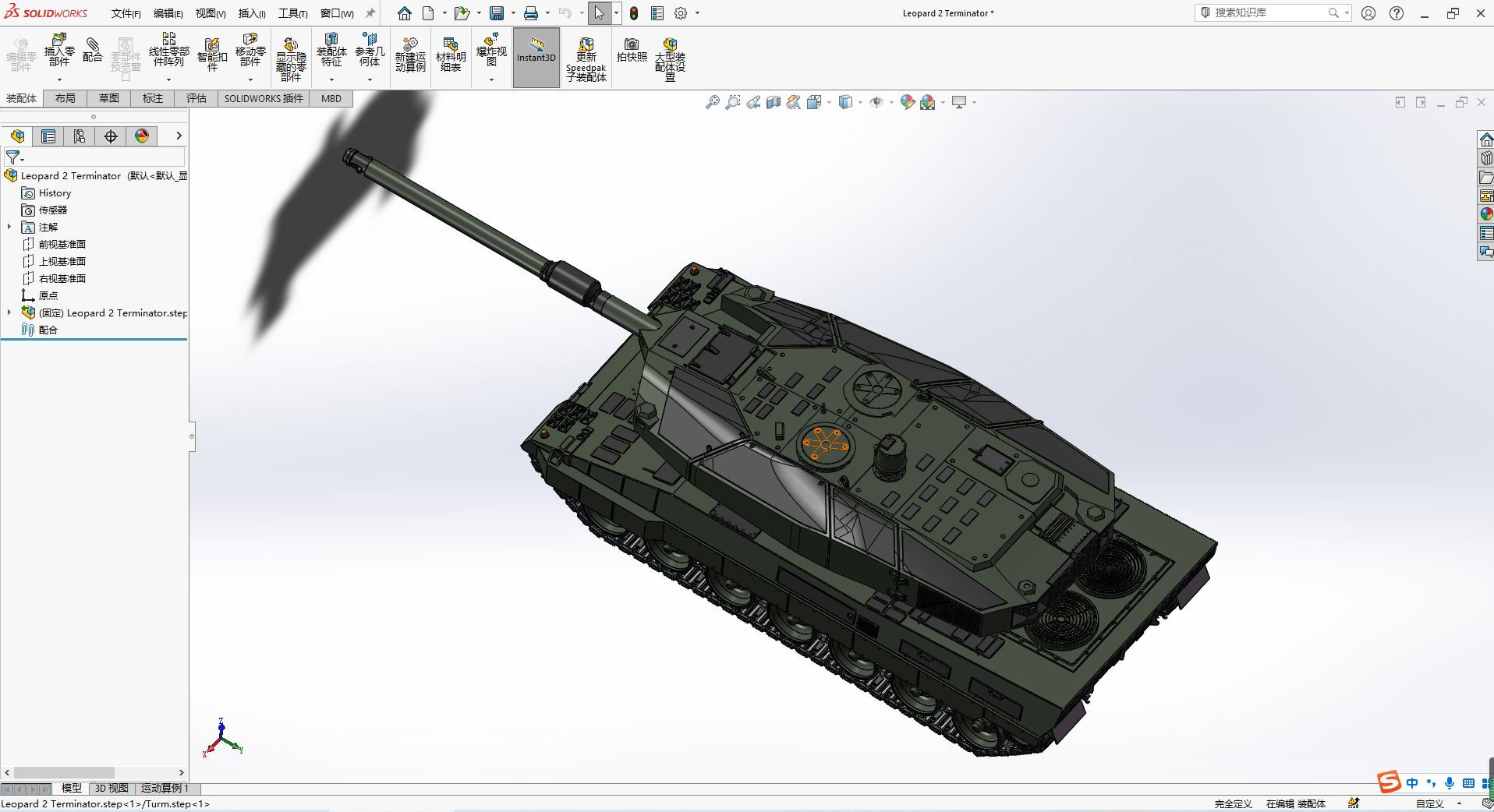1494x812 pixels.
Task: Click Section View icon
Action: (x=774, y=102)
